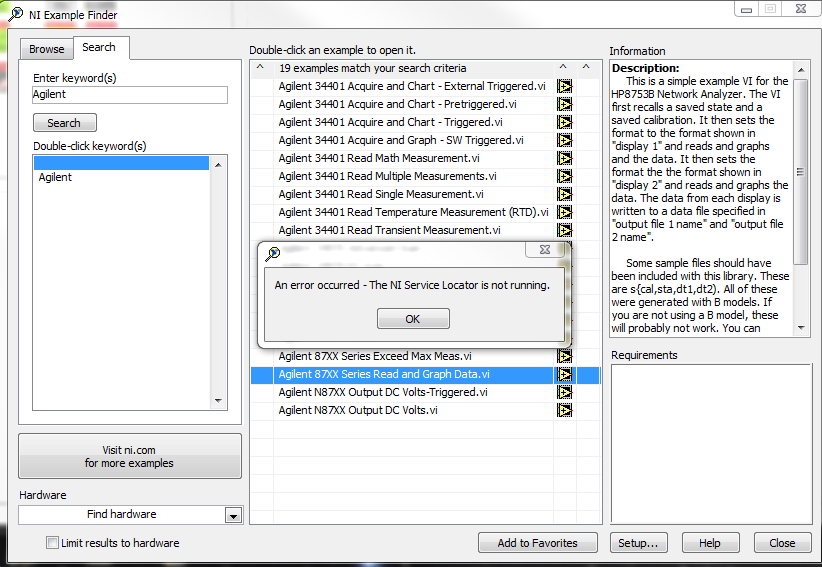The height and width of the screenshot is (567, 822).
Task: Select Agilent 34401 Read Multiple Measurements.vi
Action: point(387,176)
